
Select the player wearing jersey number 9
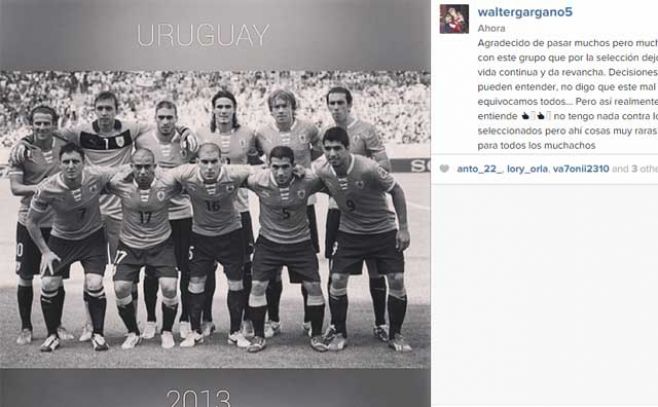[364, 238]
